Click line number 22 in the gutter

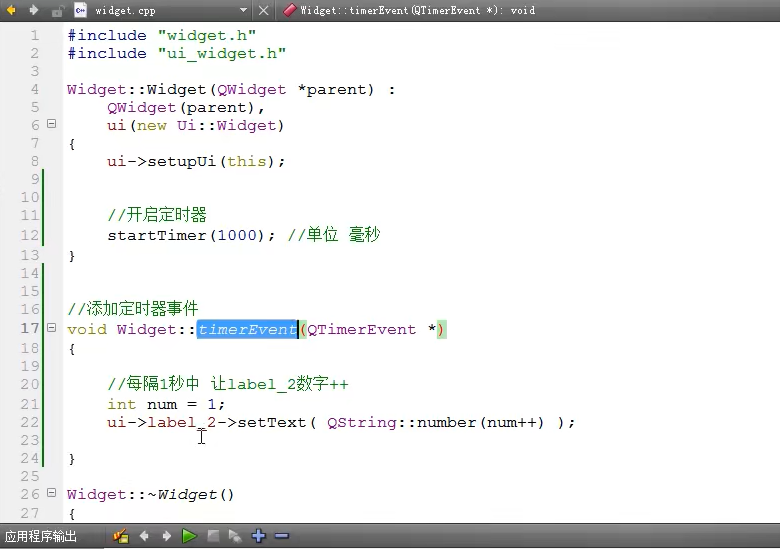30,422
